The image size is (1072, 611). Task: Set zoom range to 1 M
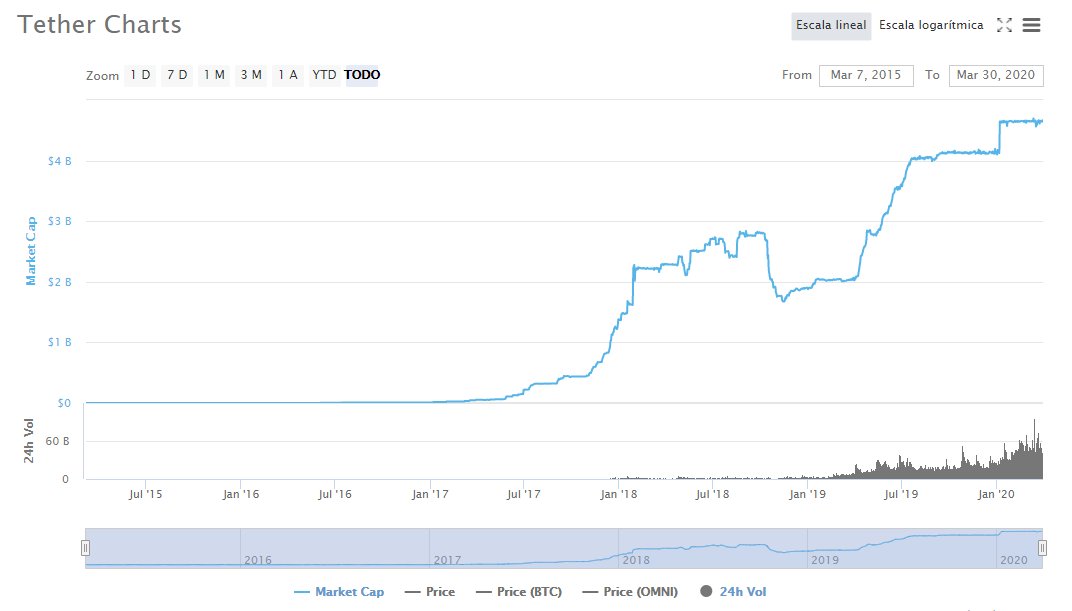214,75
